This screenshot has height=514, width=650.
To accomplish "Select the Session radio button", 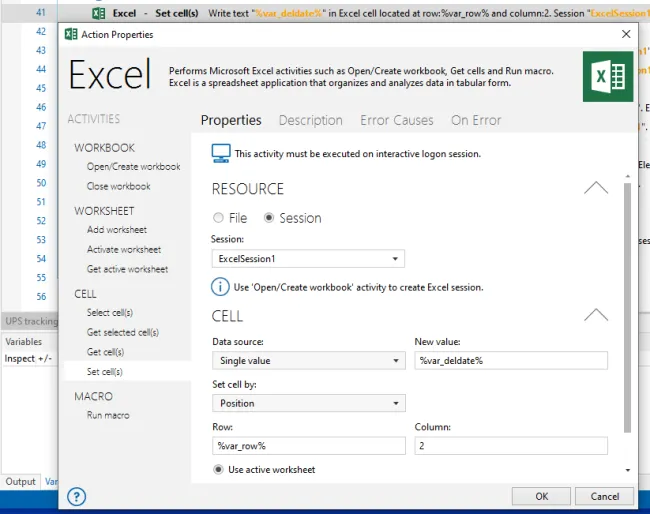I will point(269,218).
